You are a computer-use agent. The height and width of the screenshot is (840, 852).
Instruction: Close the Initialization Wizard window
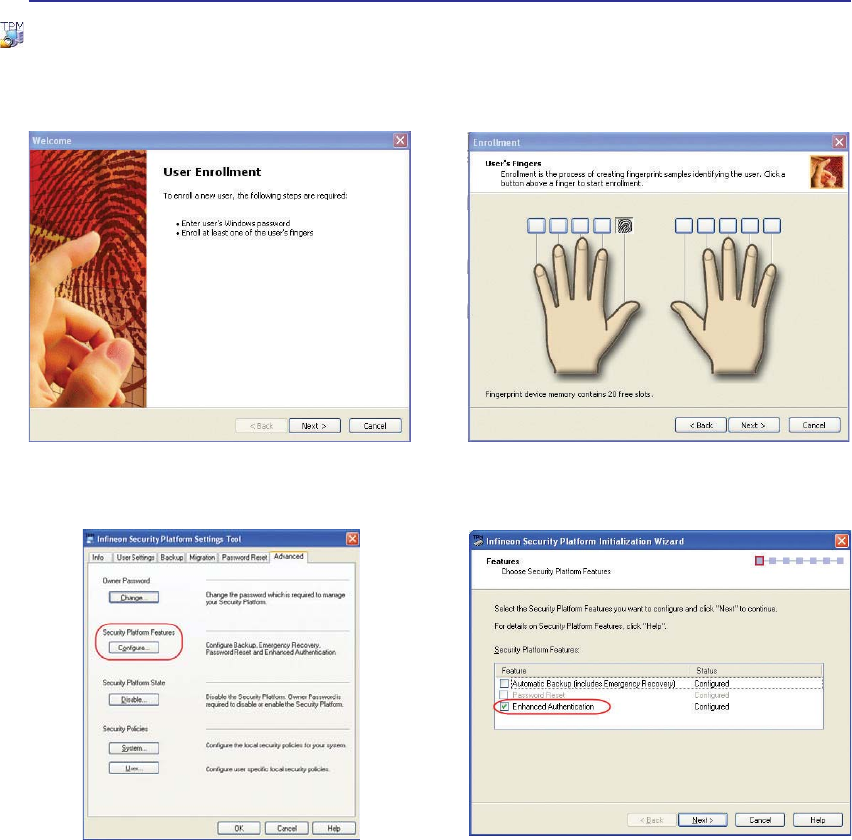(x=842, y=541)
